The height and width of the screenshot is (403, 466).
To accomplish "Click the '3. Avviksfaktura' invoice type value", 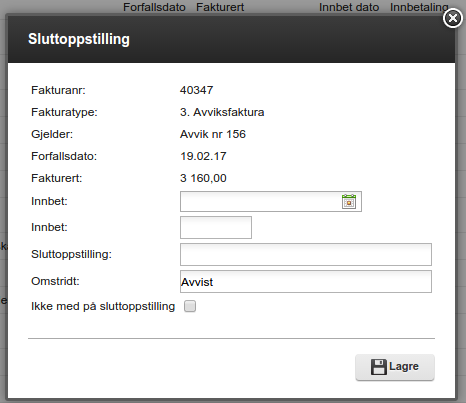I will (x=222, y=112).
